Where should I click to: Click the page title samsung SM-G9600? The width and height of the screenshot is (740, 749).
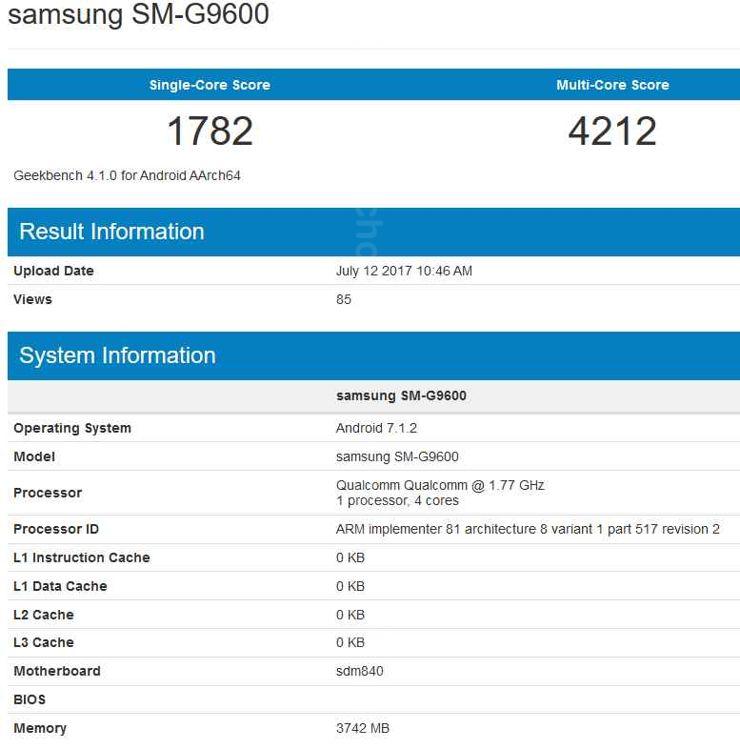[x=139, y=14]
